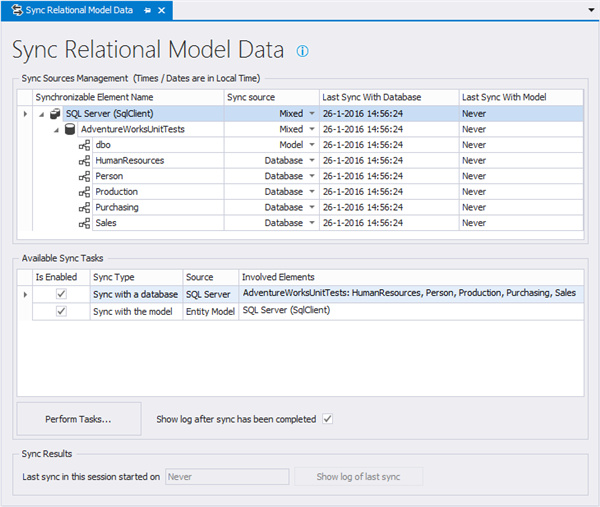Click the info icon beside the title

pyautogui.click(x=303, y=51)
